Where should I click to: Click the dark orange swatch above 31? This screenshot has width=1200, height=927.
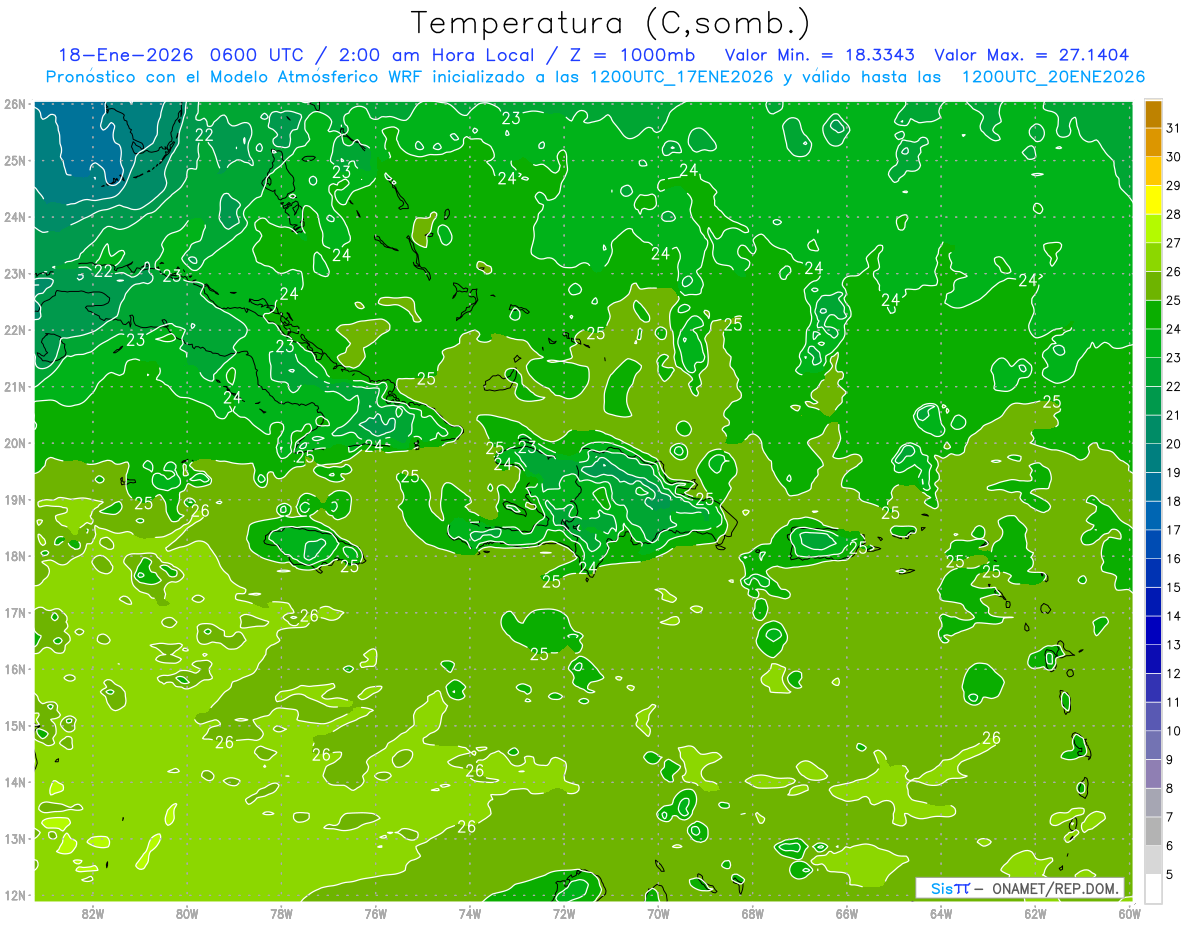click(1153, 114)
